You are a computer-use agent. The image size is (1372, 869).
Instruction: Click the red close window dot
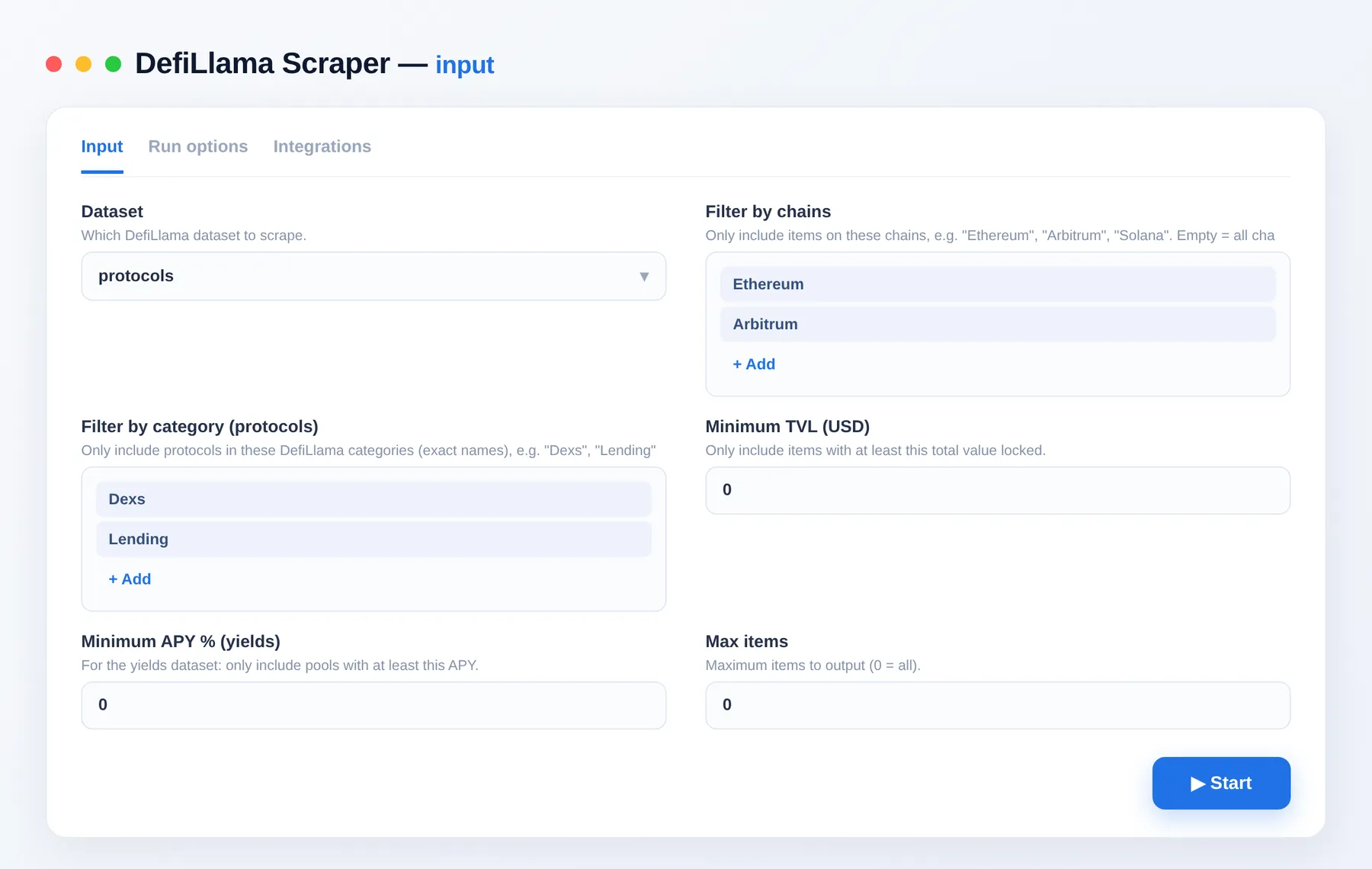53,64
